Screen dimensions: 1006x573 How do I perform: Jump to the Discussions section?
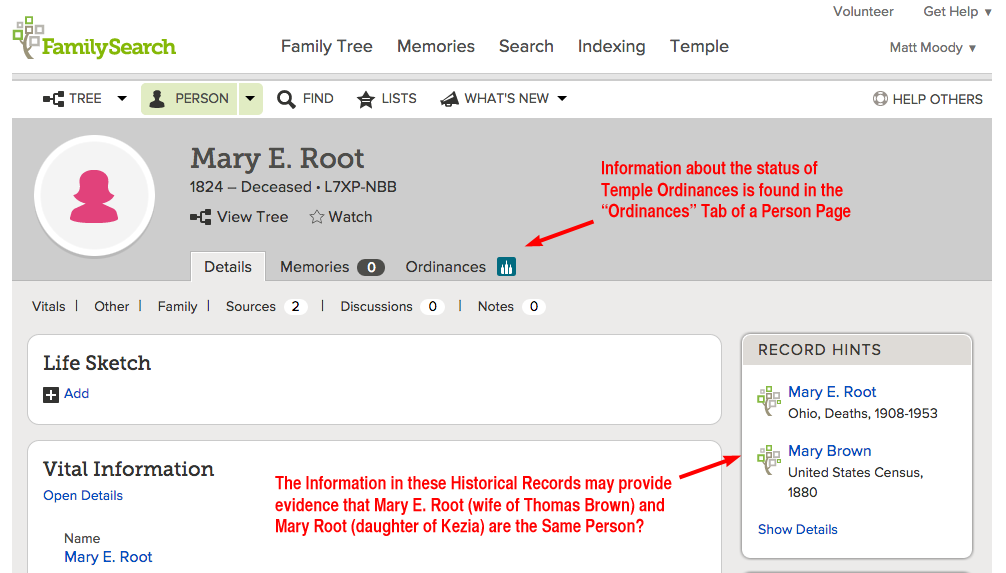[376, 307]
